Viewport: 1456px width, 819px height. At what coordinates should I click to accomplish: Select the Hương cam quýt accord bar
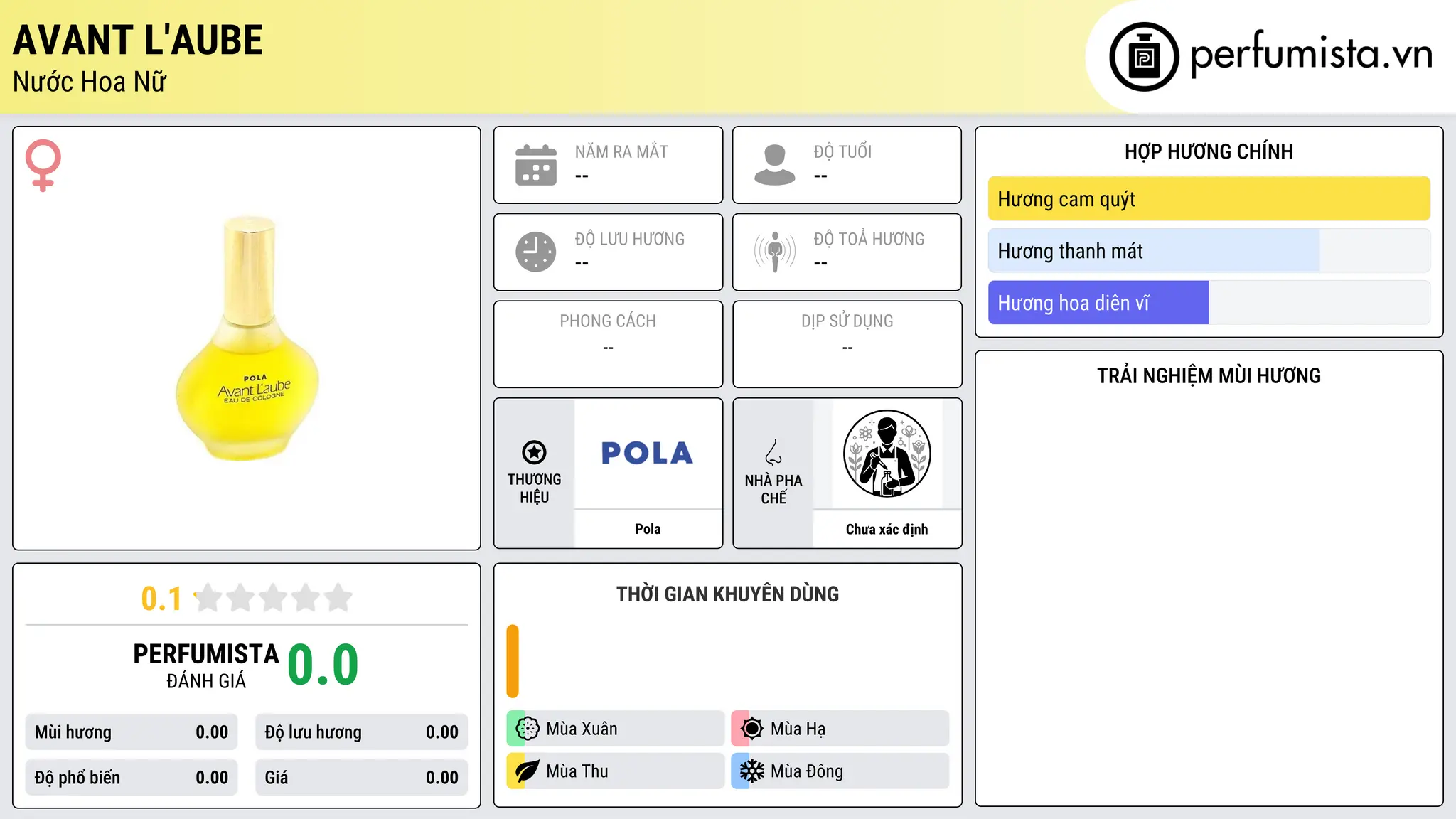tap(1209, 199)
